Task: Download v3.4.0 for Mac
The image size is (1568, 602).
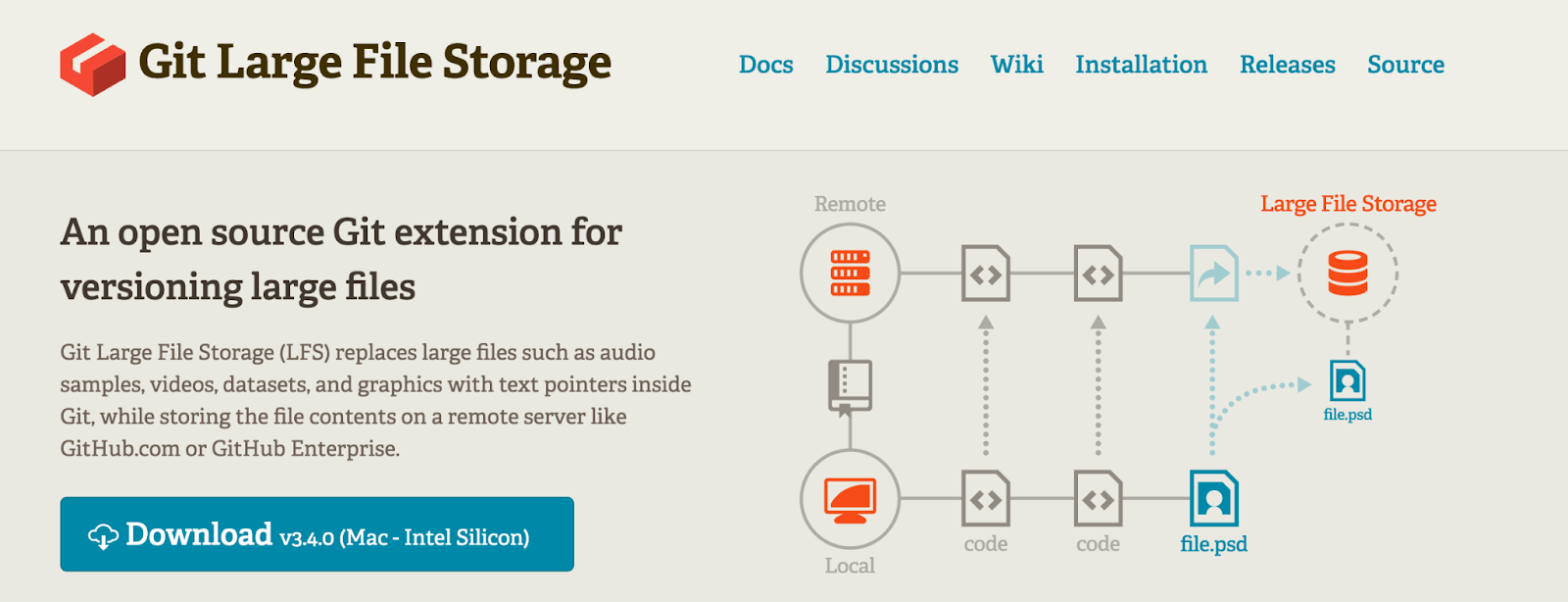Action: [x=317, y=534]
